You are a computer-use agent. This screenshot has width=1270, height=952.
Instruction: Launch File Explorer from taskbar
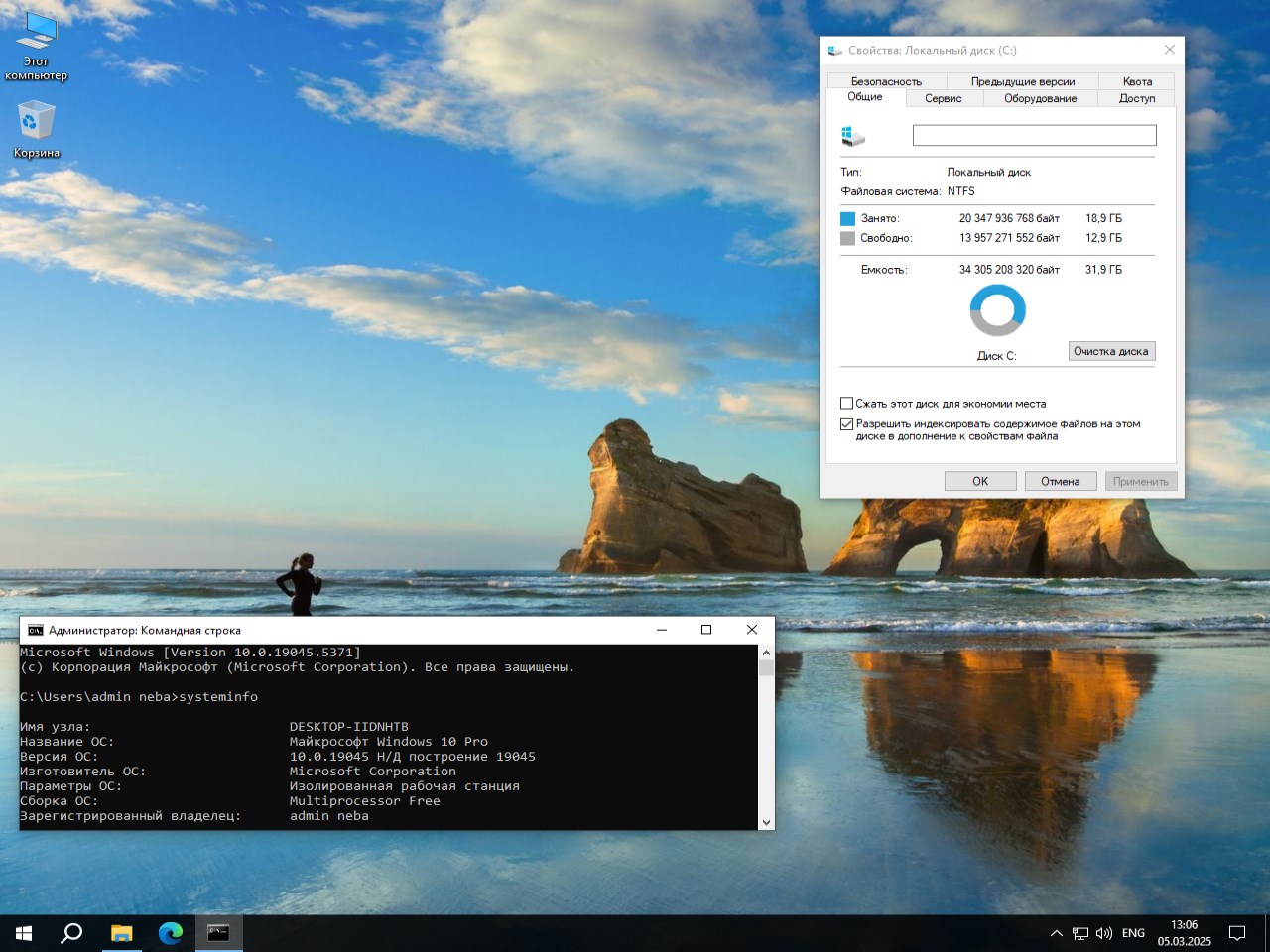[121, 933]
